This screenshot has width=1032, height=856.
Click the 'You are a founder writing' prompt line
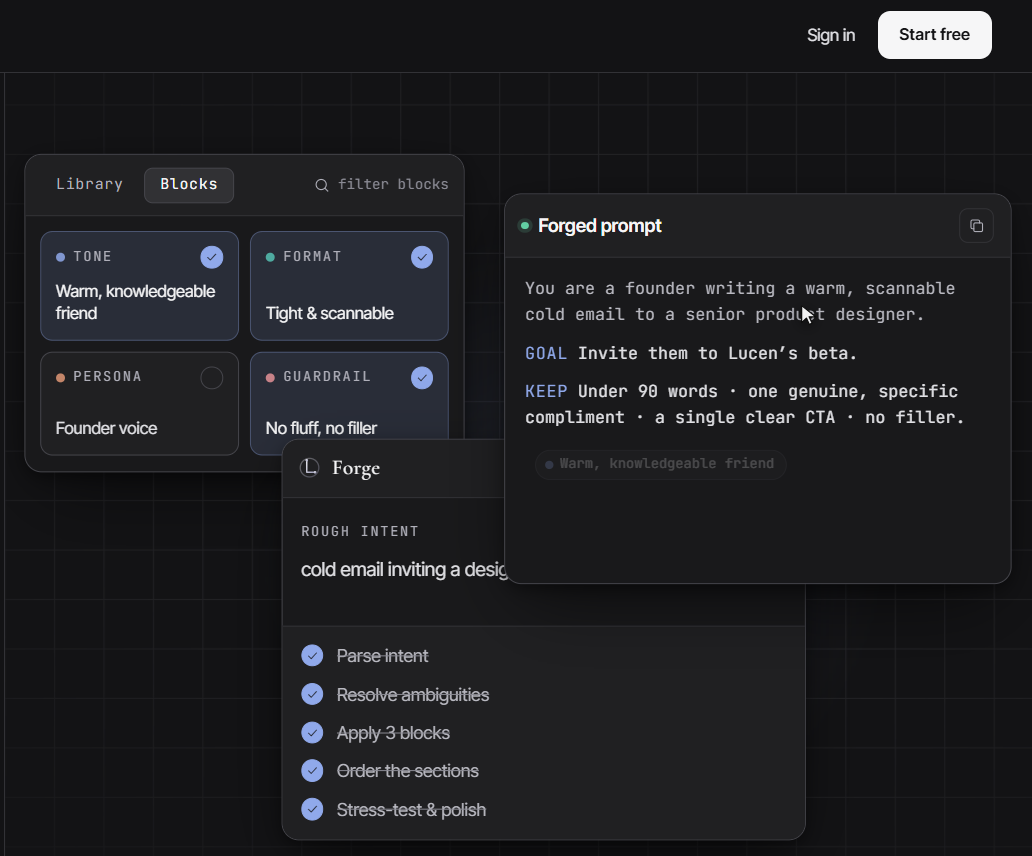point(740,289)
